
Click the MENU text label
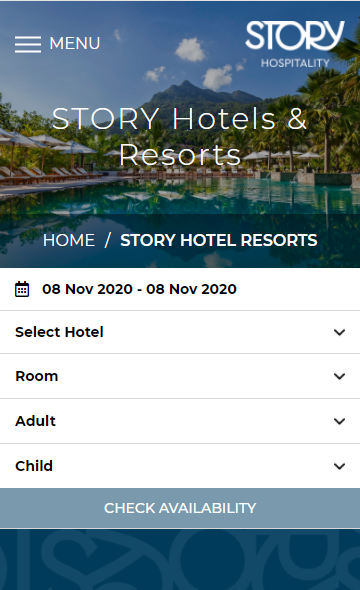click(x=75, y=43)
